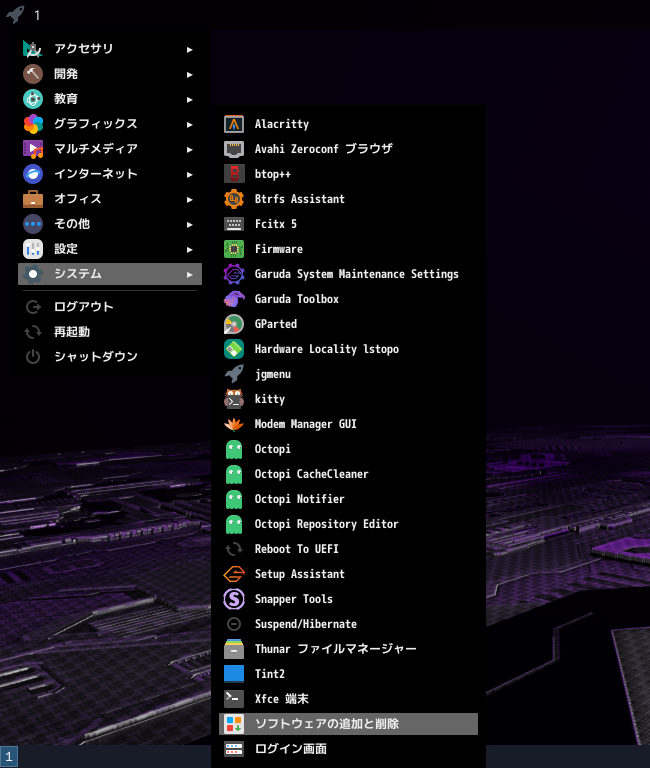
Task: Open the 教育 atom icon
Action: point(33,99)
